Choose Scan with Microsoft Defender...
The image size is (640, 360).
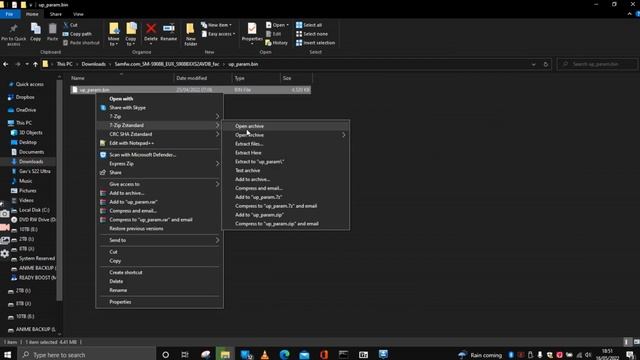[159, 155]
